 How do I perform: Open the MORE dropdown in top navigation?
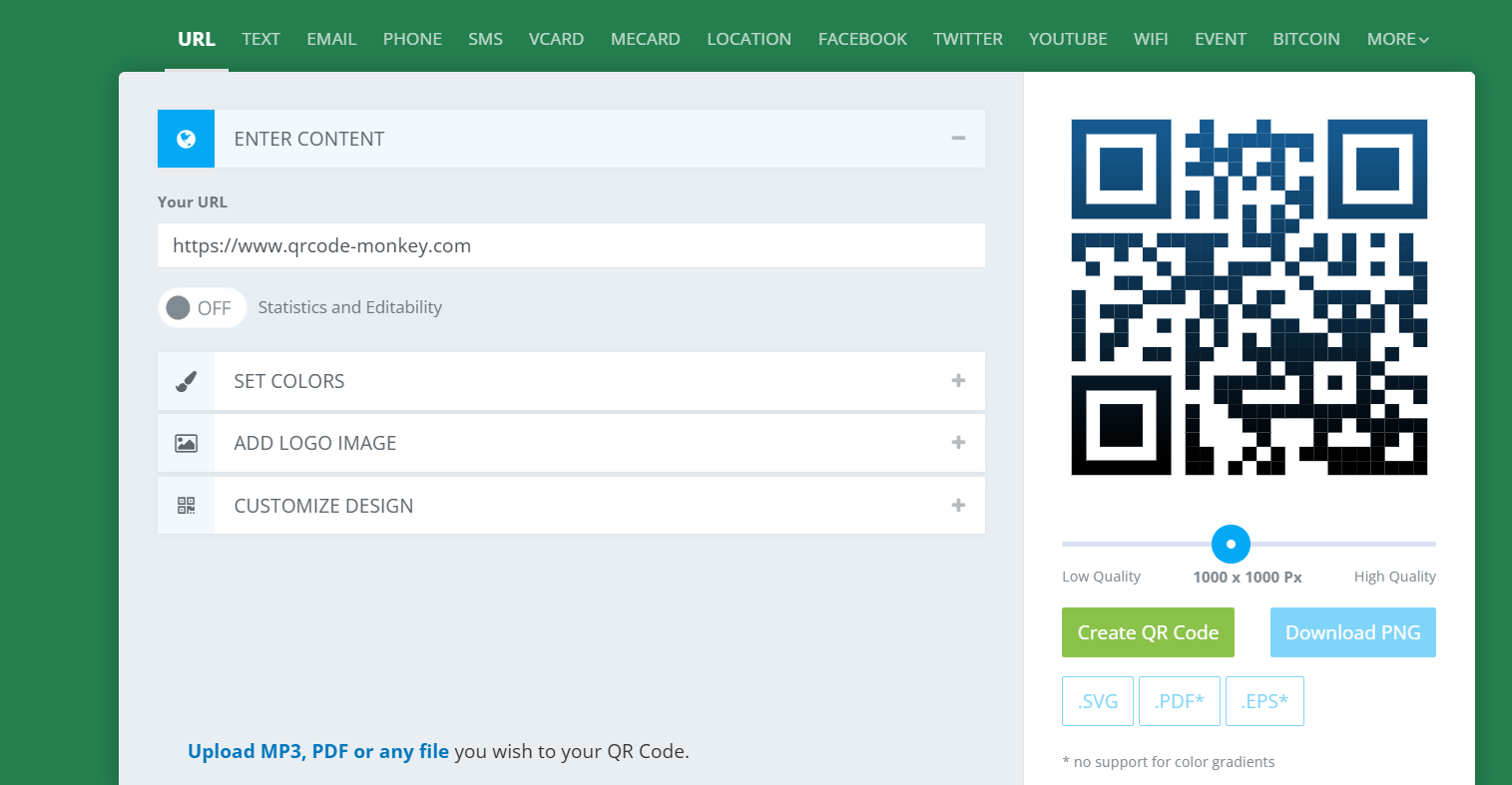tap(1398, 39)
